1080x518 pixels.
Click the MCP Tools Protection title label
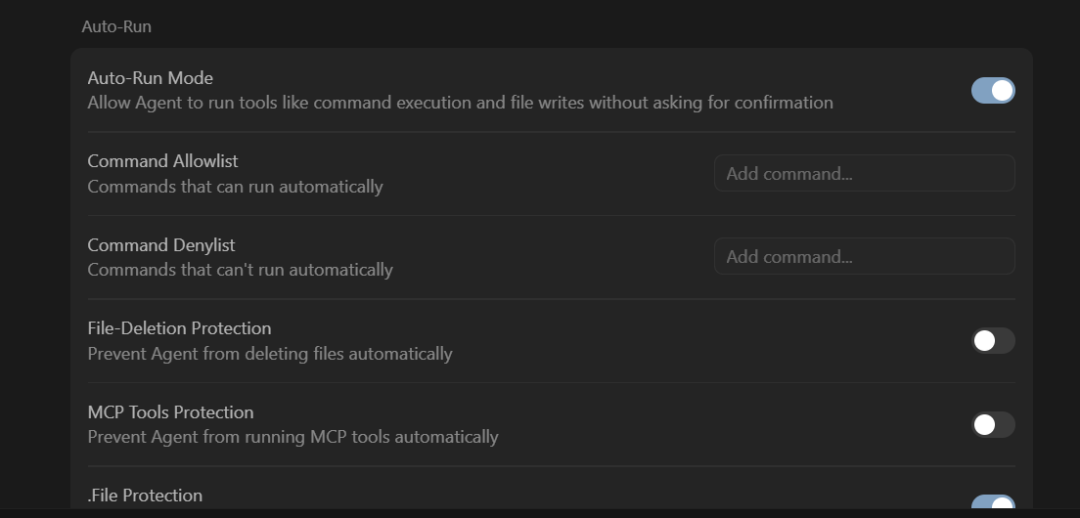coord(171,412)
